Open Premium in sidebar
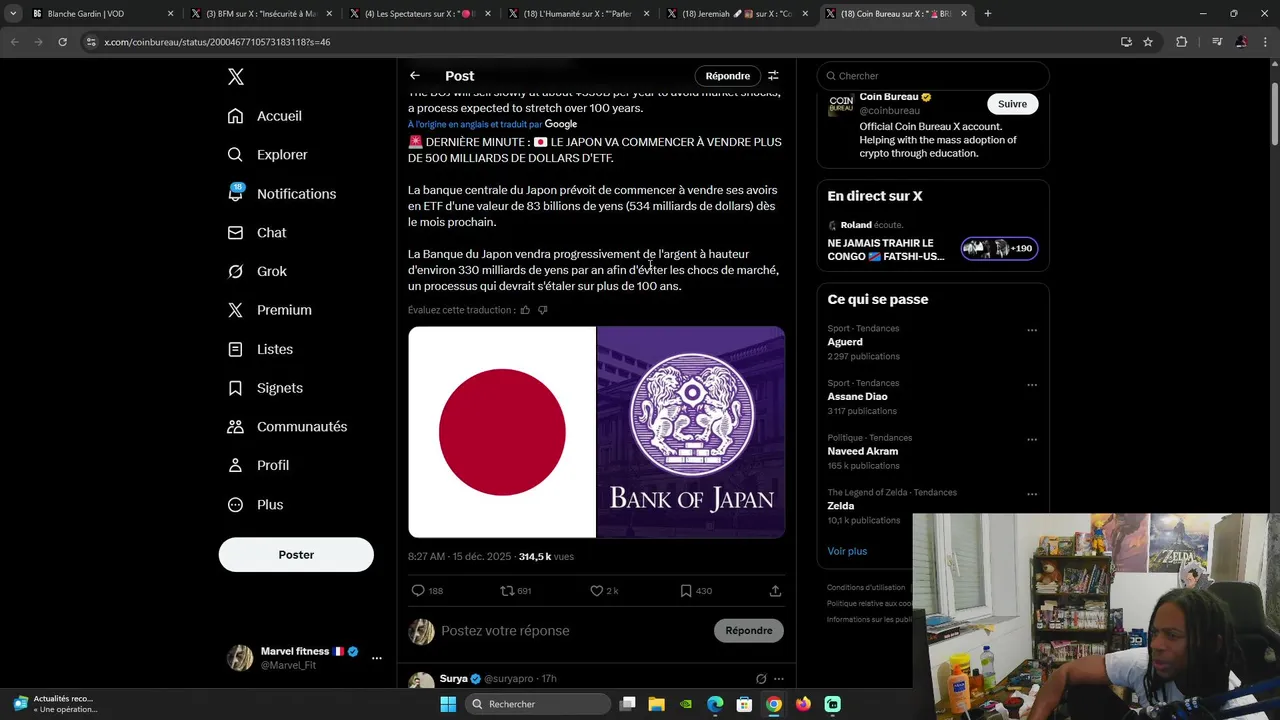Viewport: 1280px width, 720px height. pos(270,310)
